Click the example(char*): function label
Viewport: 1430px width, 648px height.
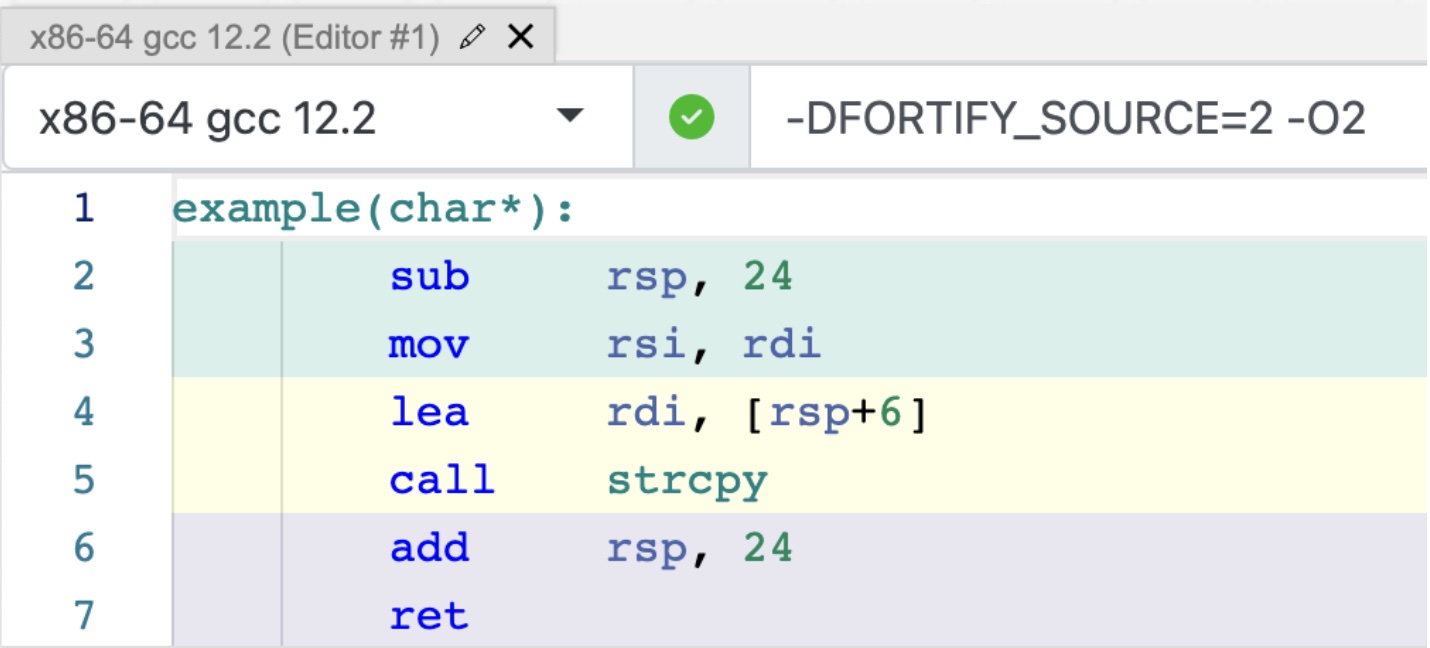click(x=373, y=209)
